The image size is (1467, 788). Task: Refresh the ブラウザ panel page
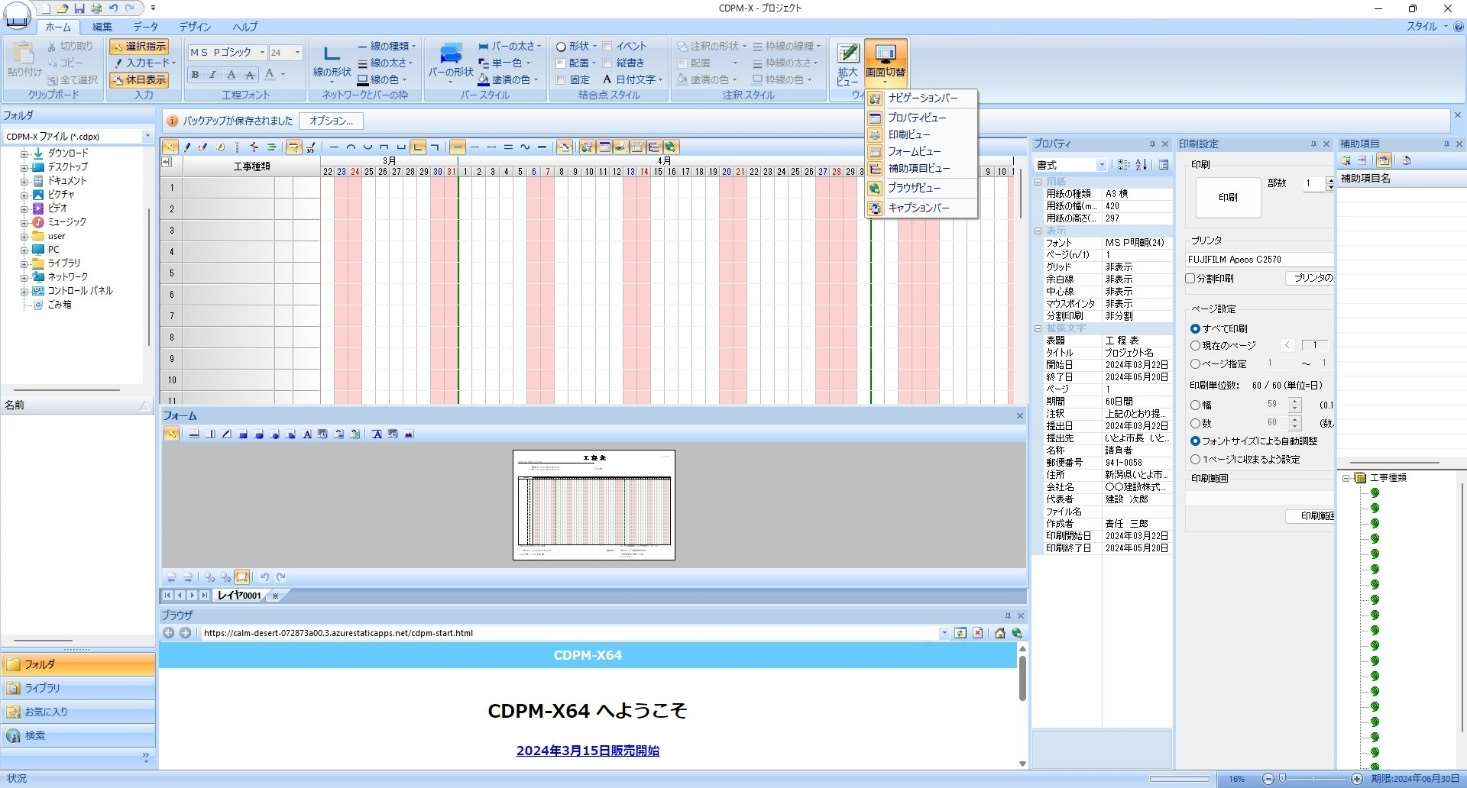point(960,633)
